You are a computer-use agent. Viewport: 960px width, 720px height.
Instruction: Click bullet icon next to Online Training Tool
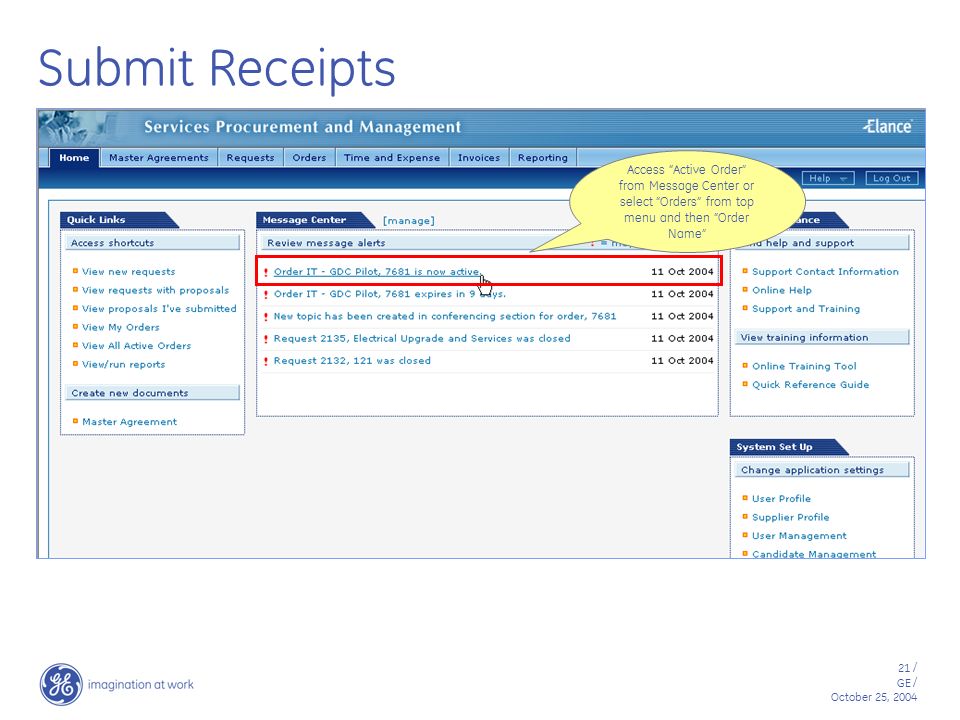(745, 365)
